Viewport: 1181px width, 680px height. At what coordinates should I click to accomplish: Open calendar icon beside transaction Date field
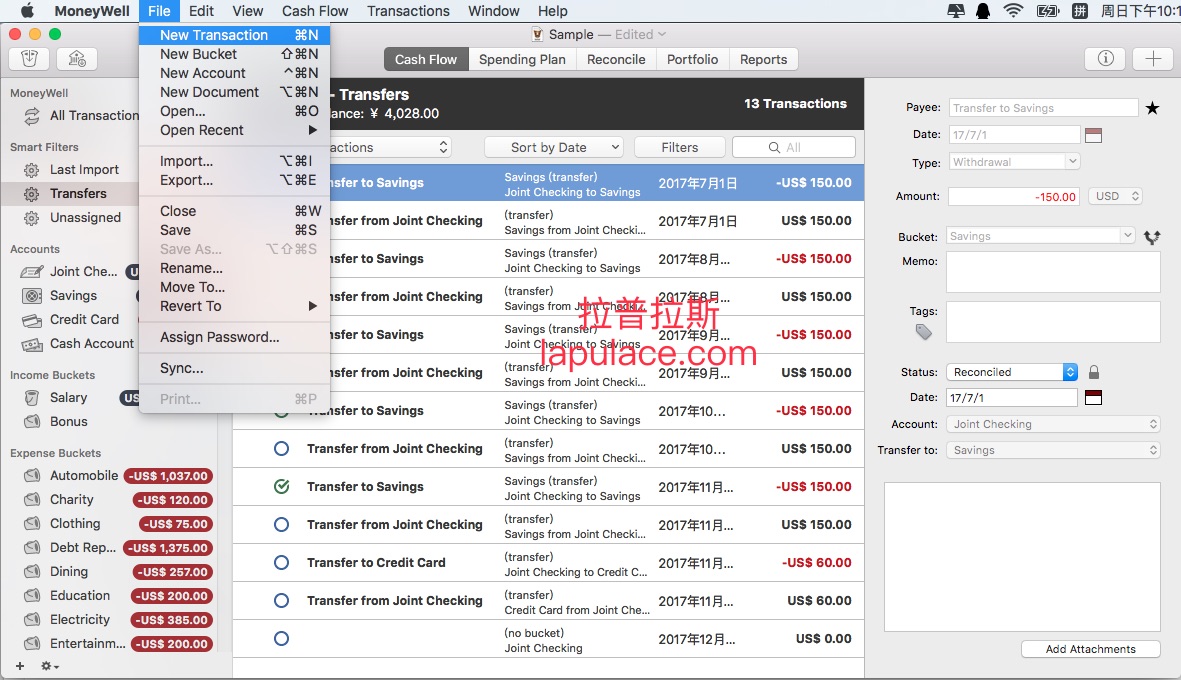point(1094,136)
